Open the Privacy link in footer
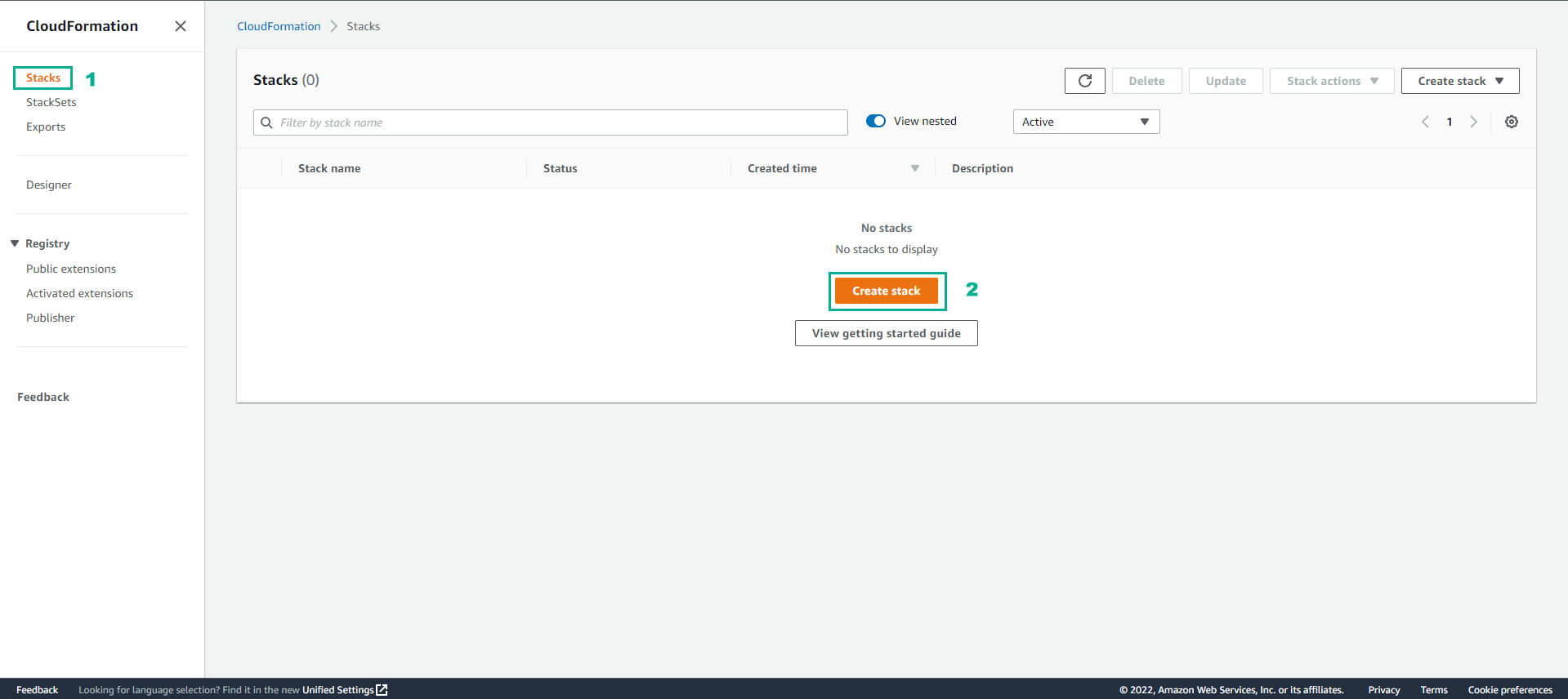 click(x=1384, y=690)
